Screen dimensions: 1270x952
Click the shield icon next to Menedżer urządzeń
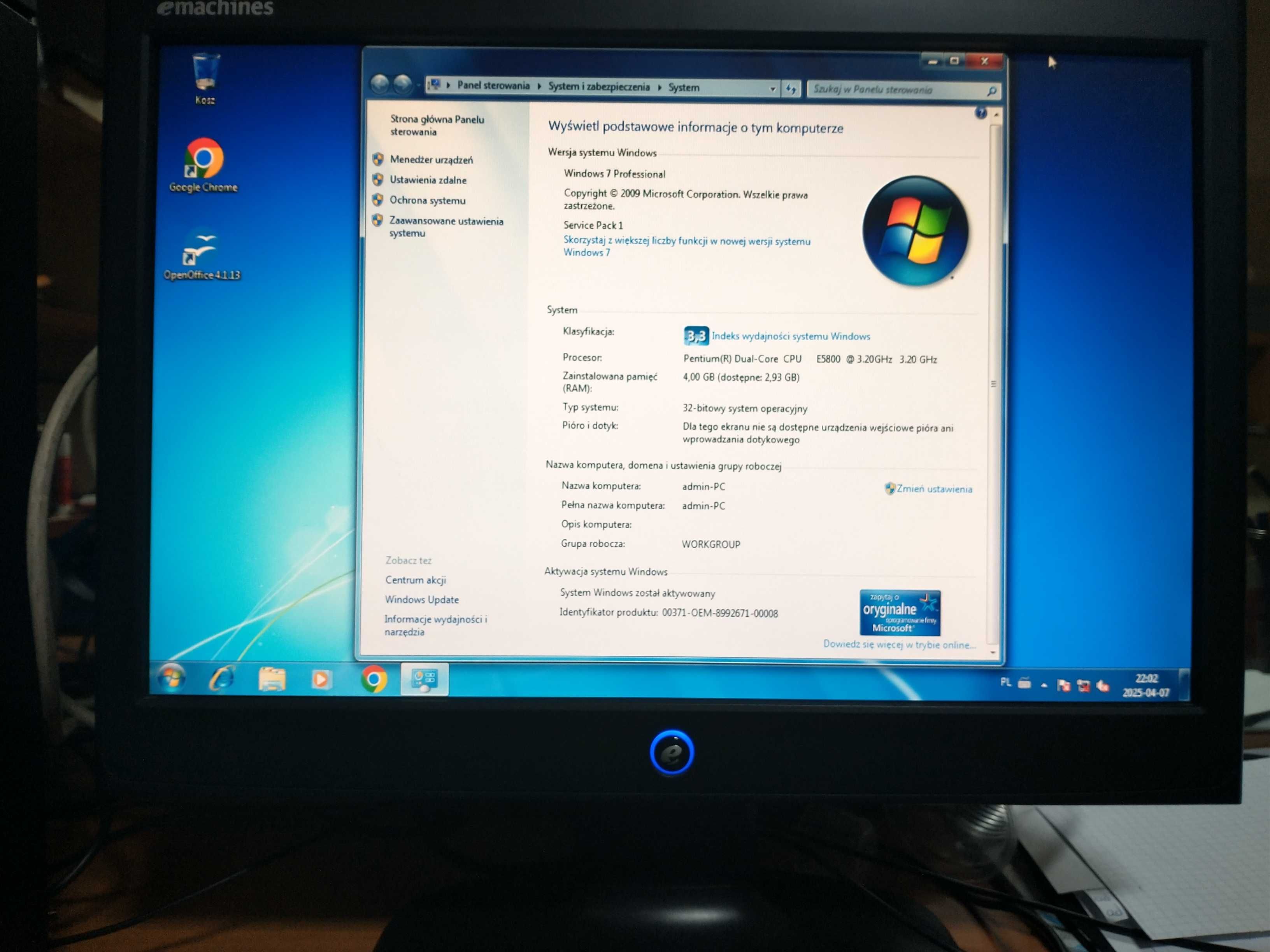(x=378, y=159)
